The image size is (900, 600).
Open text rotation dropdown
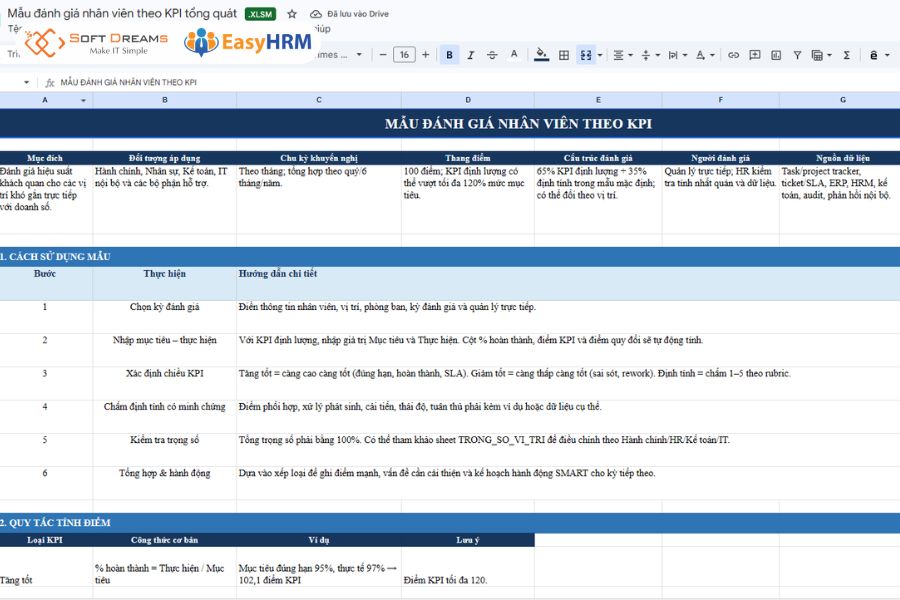[705, 55]
